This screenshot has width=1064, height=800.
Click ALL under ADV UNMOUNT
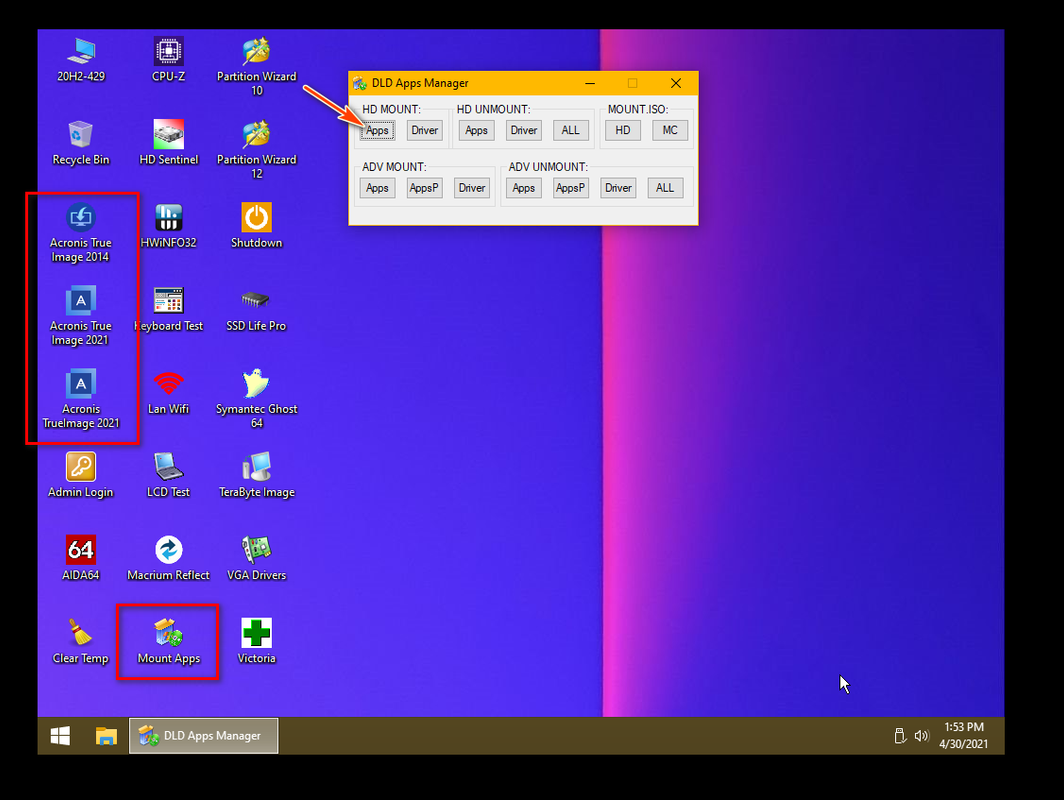tap(665, 188)
